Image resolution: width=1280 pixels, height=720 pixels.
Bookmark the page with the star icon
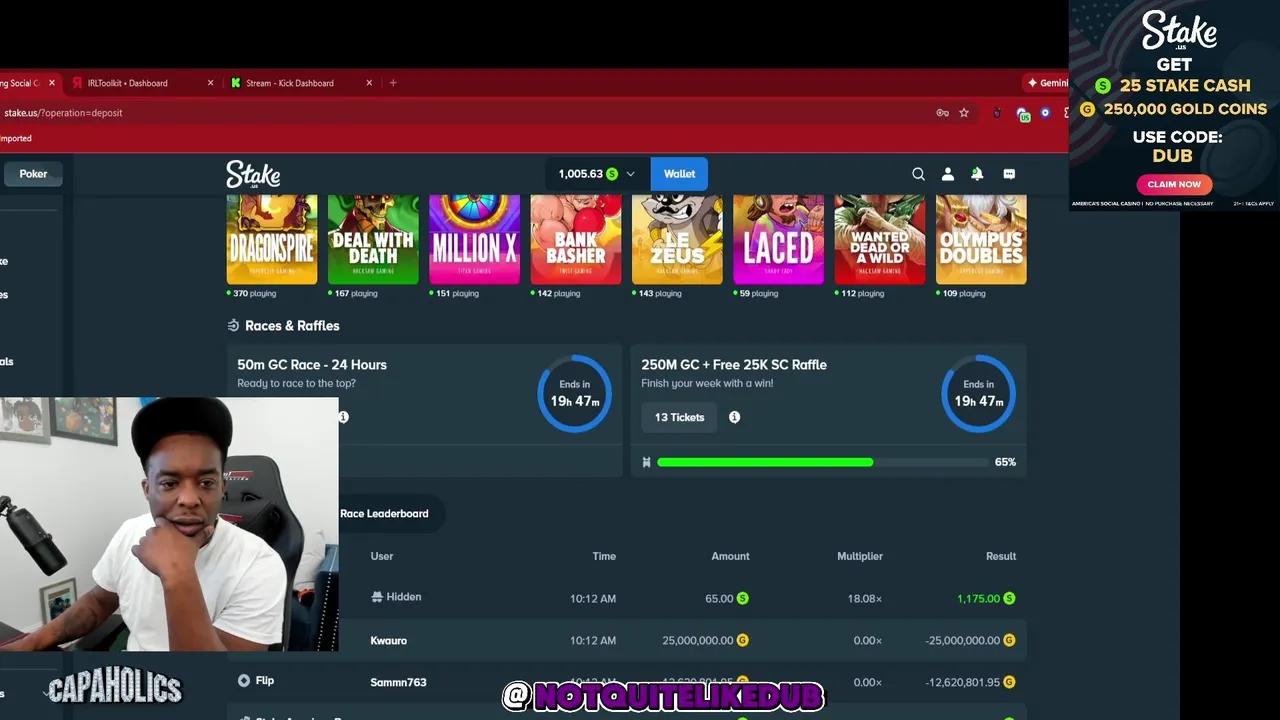pos(963,113)
